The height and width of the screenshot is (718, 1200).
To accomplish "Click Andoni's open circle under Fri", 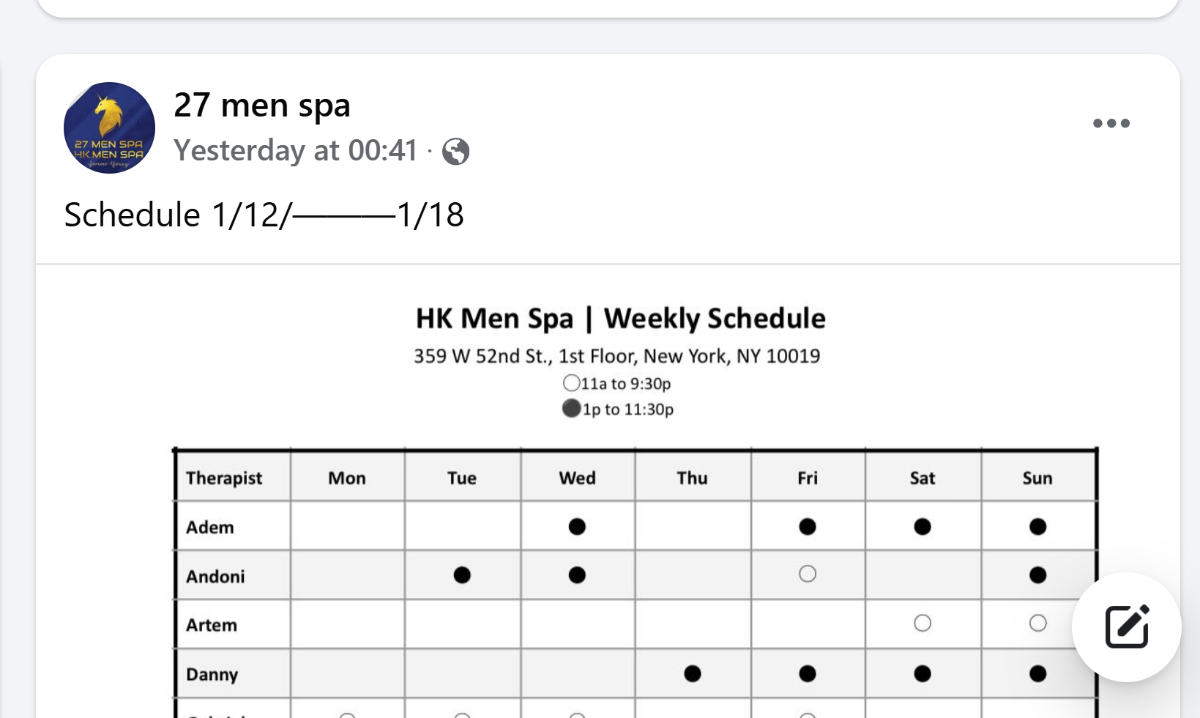I will pos(808,574).
